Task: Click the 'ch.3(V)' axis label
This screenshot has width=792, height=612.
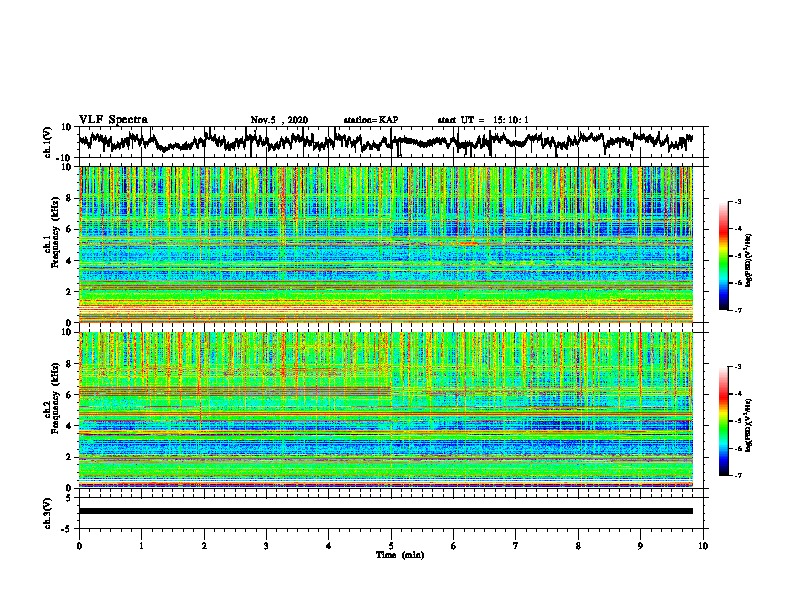Action: [48, 513]
